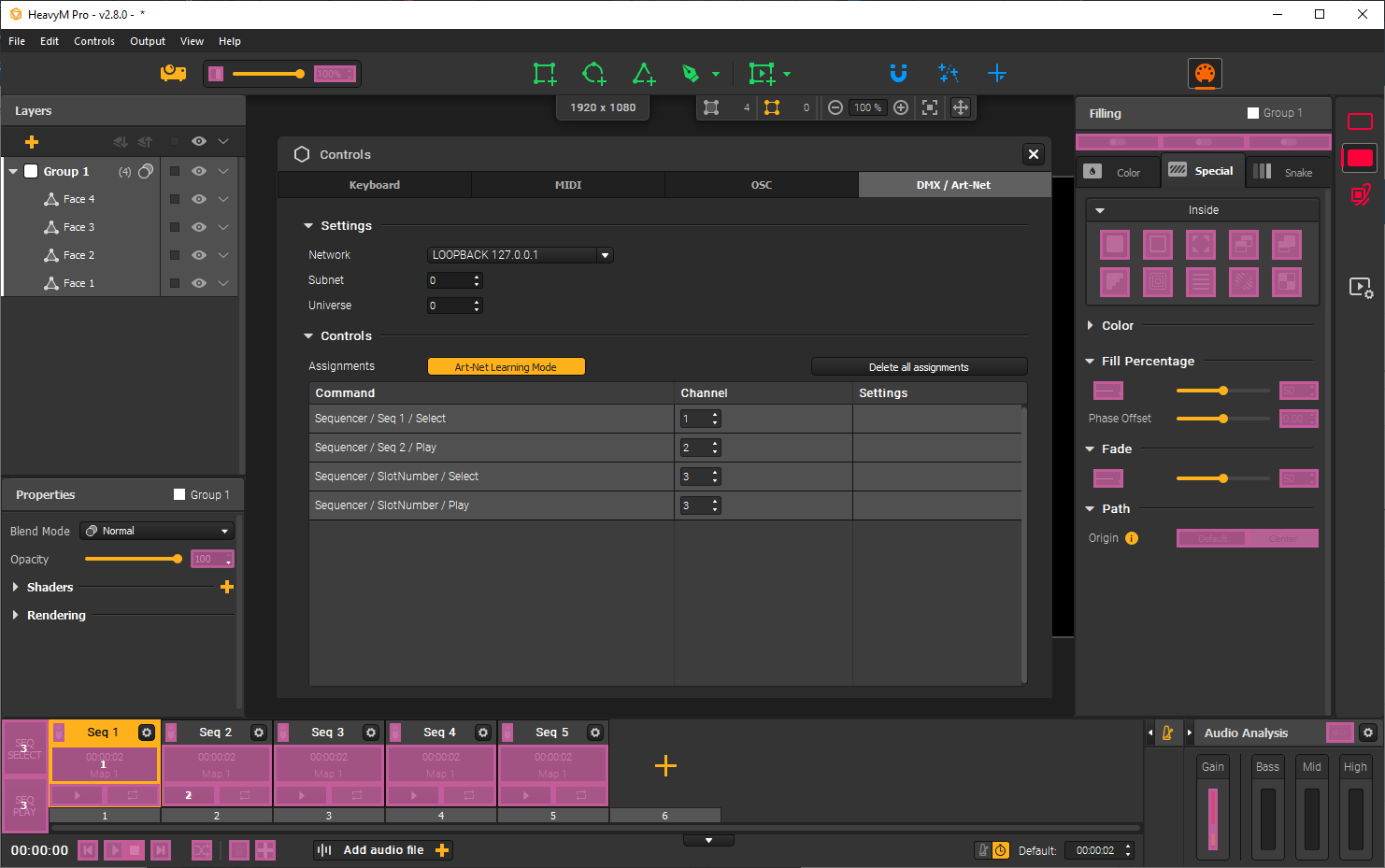The height and width of the screenshot is (868, 1385).
Task: Collapse the Fill Percentage section
Action: tap(1089, 361)
